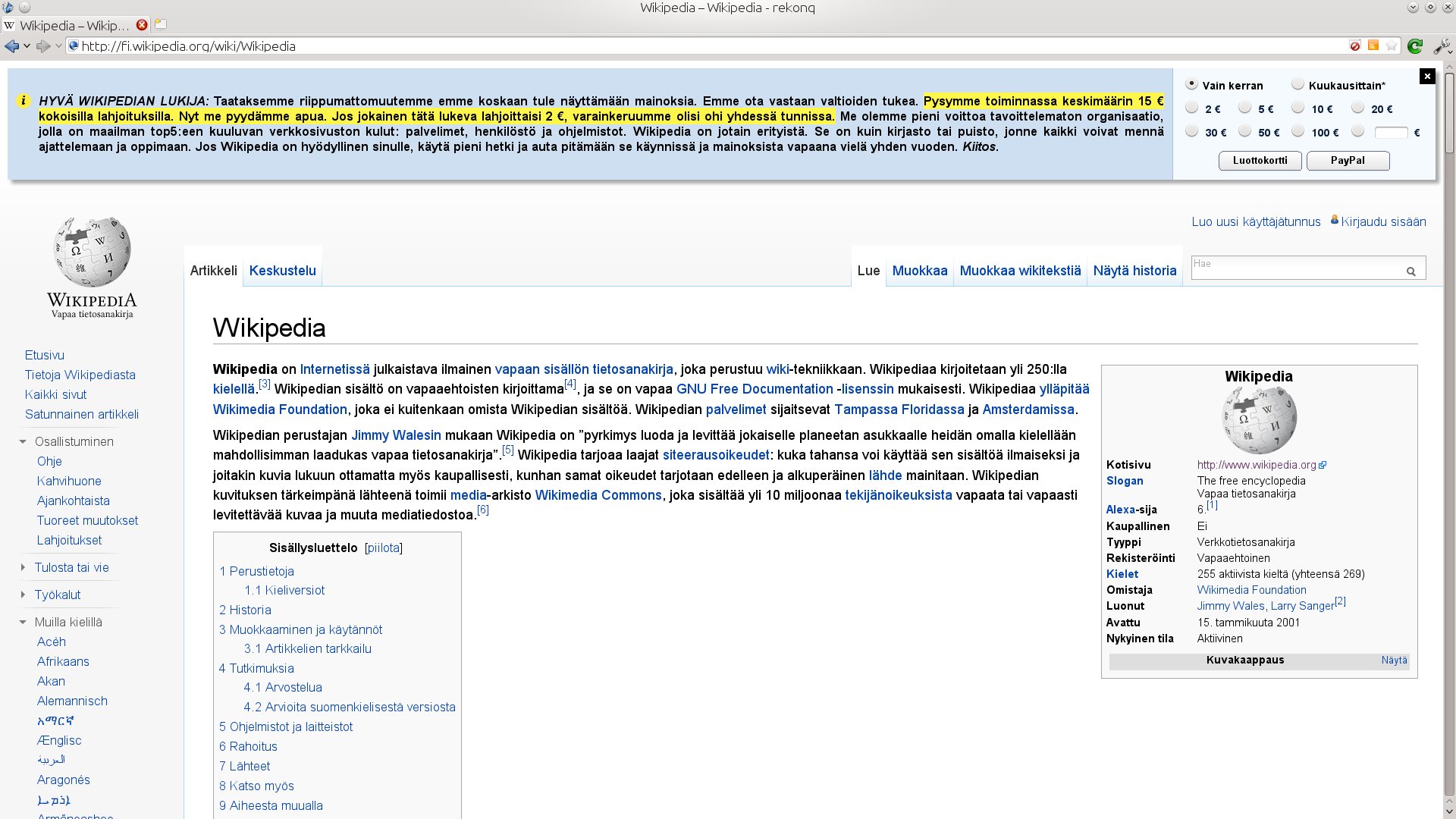Open the Muokkaa wikitekstiä tab
Screen dimensions: 1456x819
pyautogui.click(x=1020, y=271)
